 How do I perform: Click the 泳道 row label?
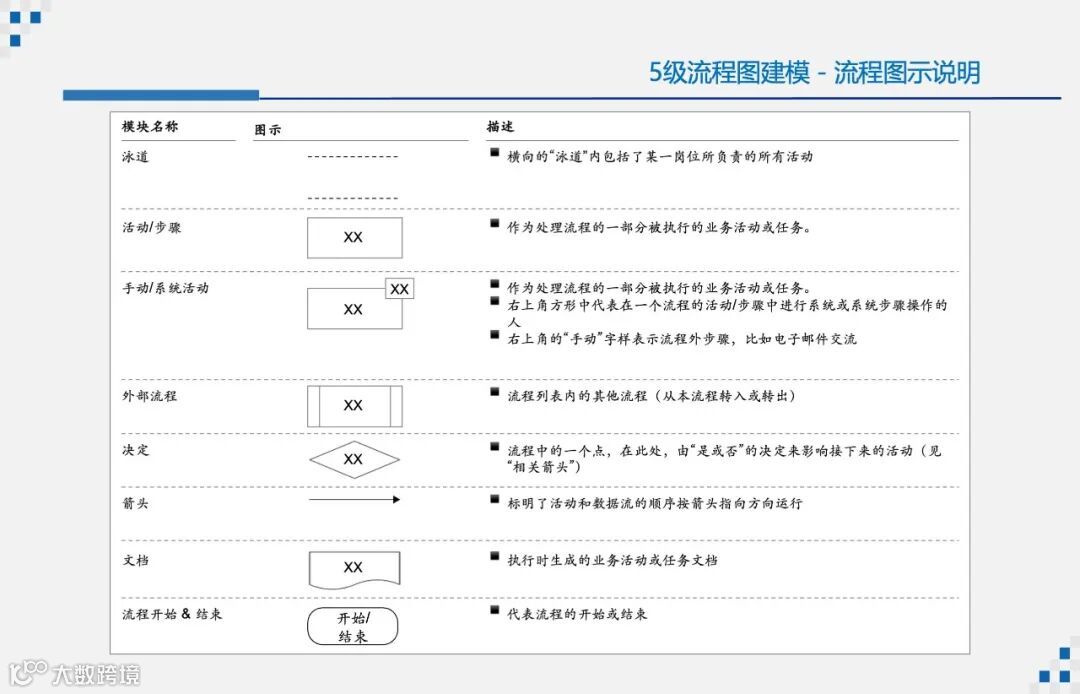135,156
